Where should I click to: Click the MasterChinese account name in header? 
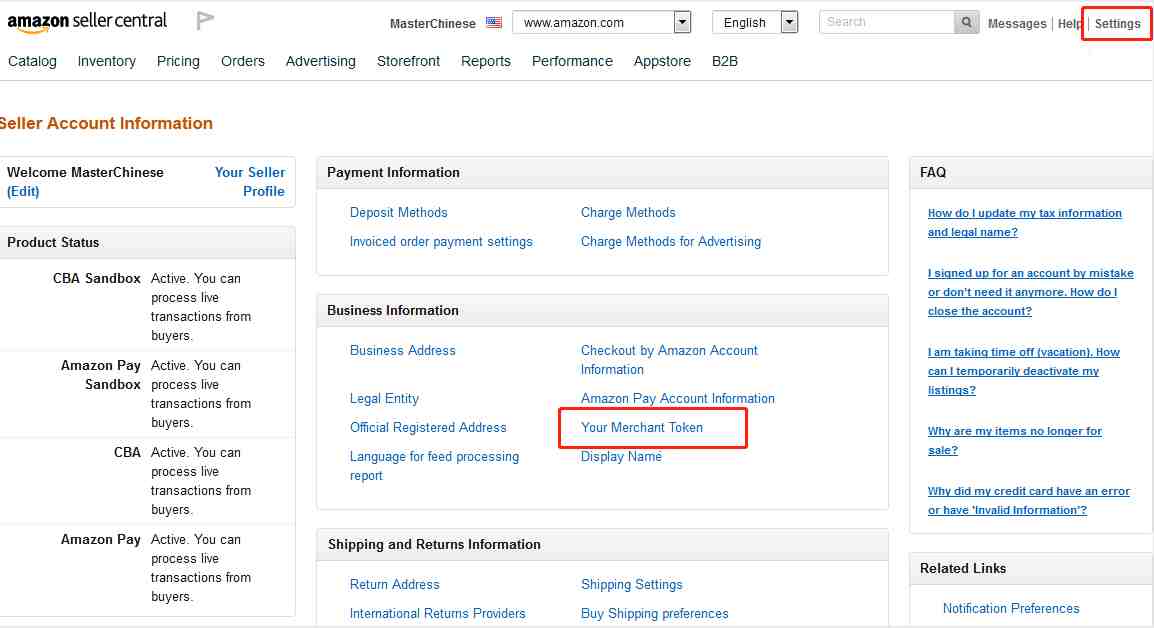433,24
